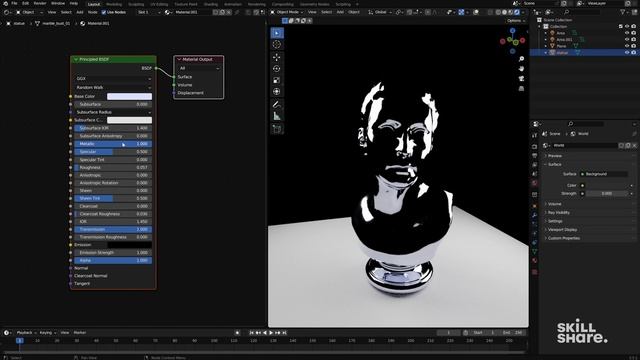Open the Object Mode dropdown
The height and width of the screenshot is (360, 640).
287,12
